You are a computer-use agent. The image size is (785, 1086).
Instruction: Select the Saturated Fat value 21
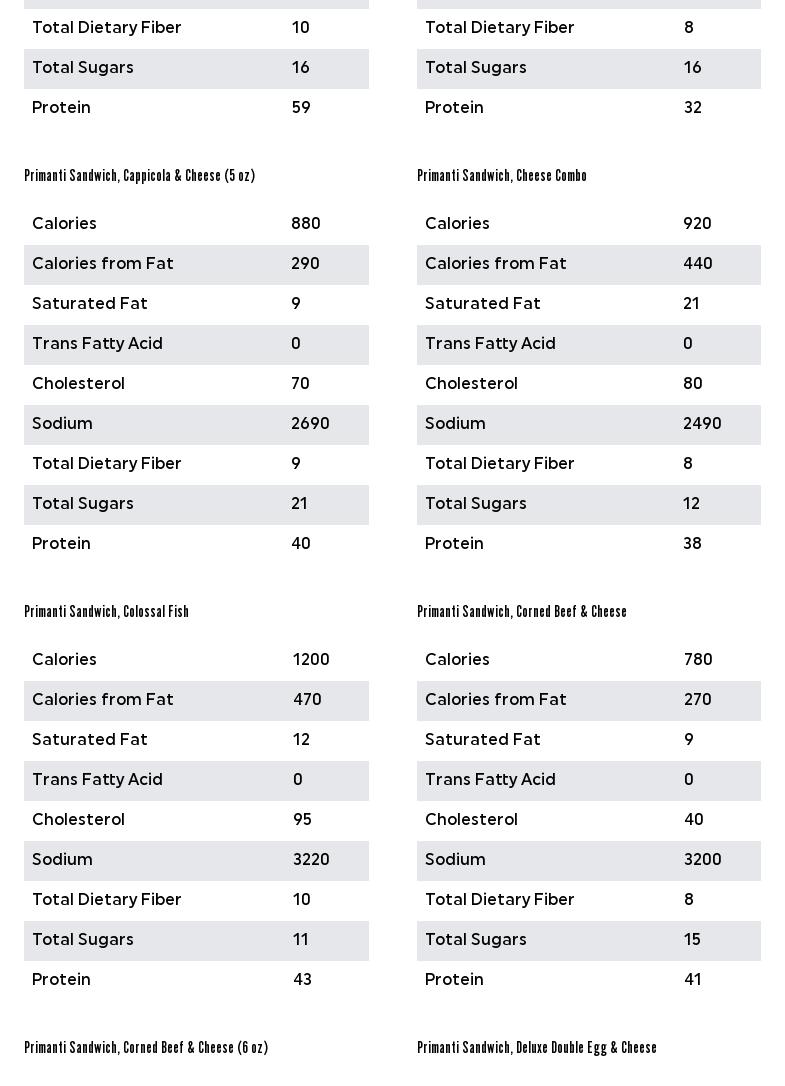click(x=691, y=304)
